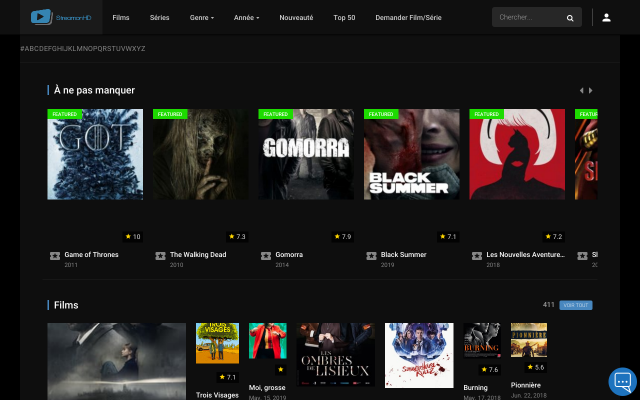640x400 pixels.
Task: Click the 2011 year under Game of Thrones
Action: [71, 265]
